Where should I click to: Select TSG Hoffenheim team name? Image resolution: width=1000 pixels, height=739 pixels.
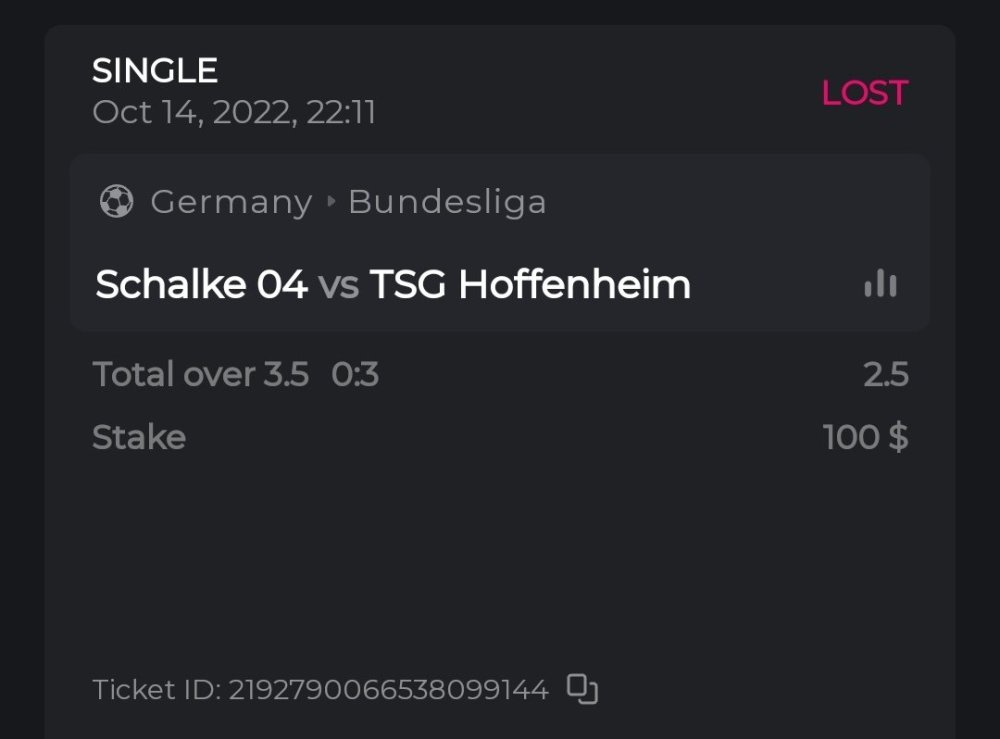click(x=530, y=285)
